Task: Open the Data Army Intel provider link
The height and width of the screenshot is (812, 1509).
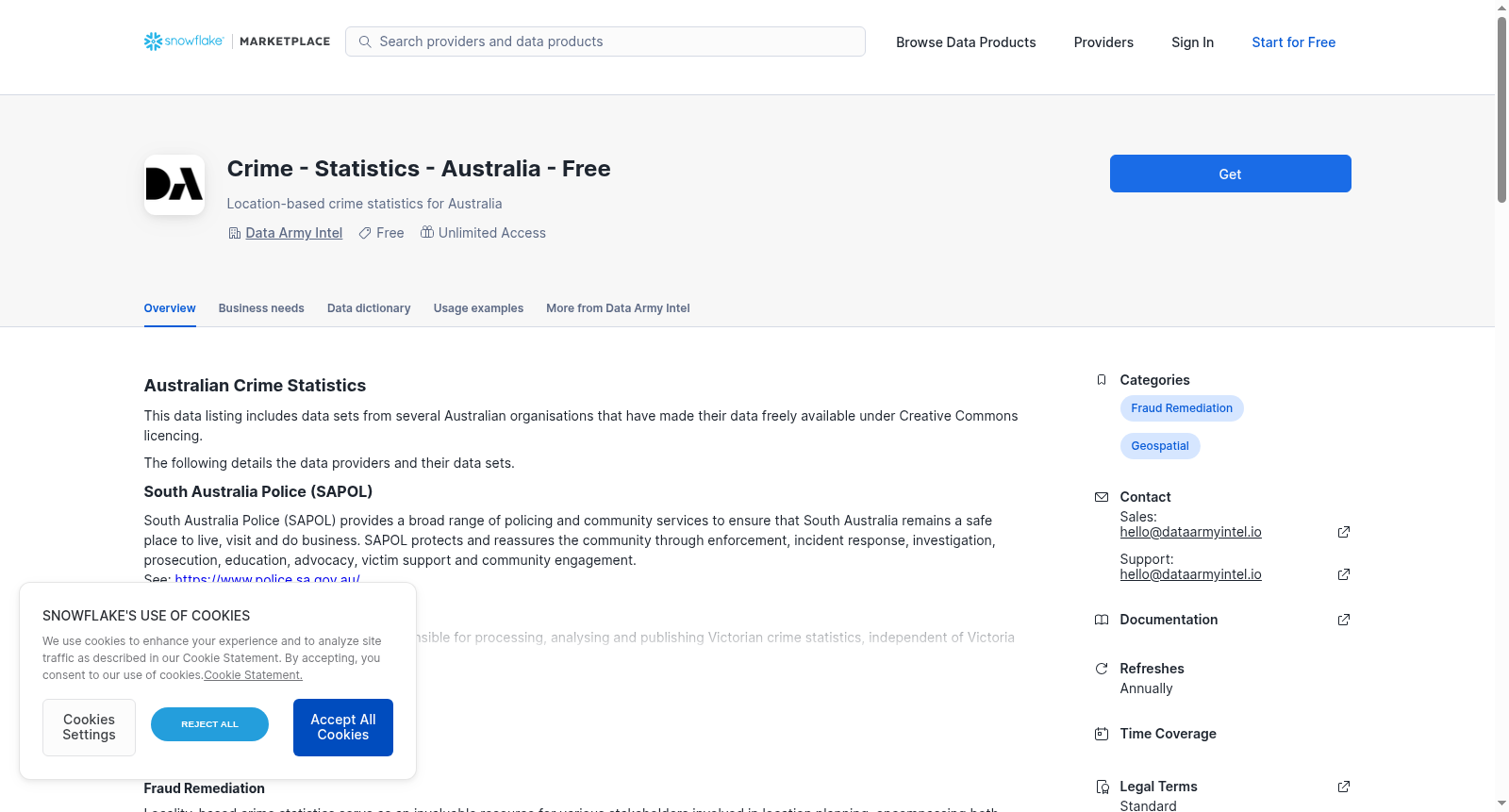Action: coord(294,233)
